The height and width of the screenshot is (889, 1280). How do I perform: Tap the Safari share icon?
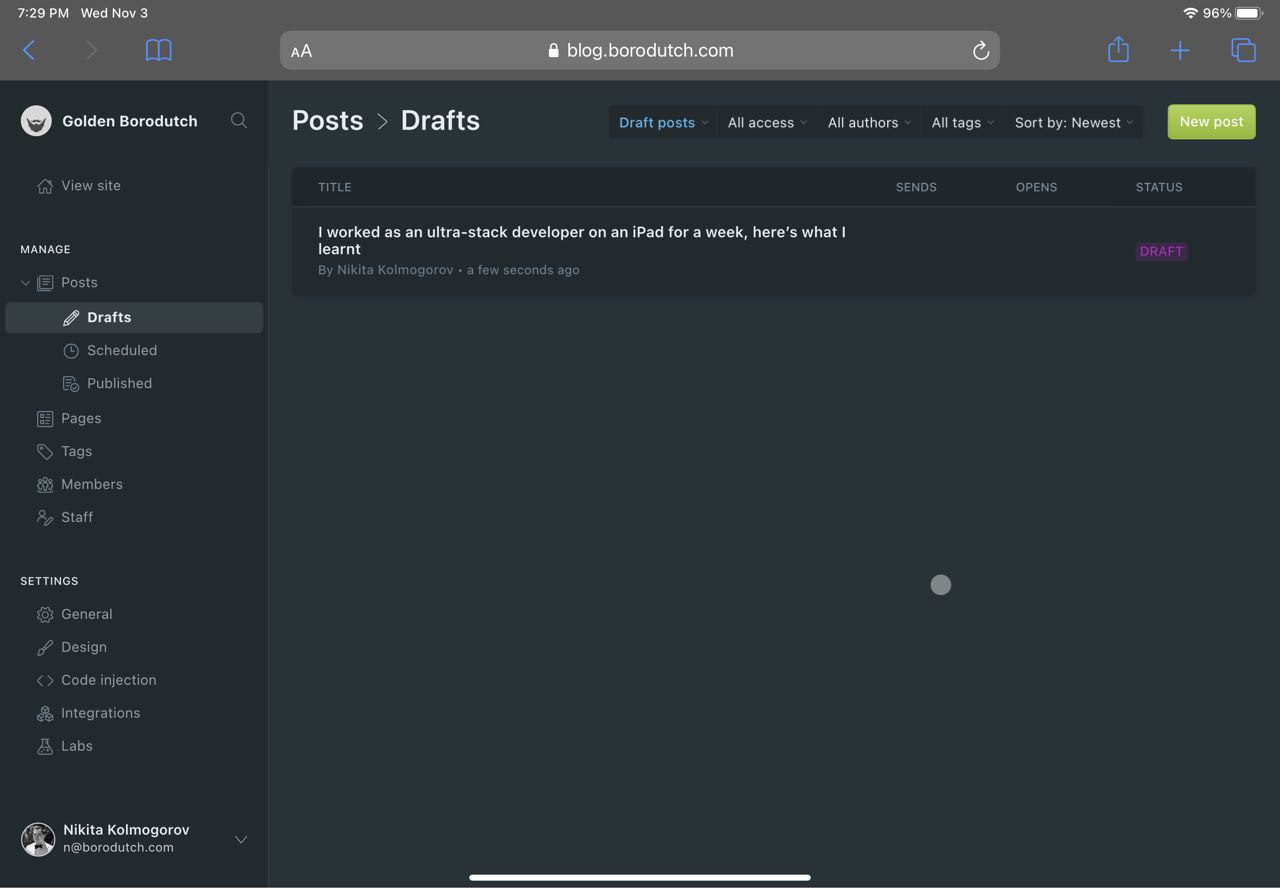point(1118,49)
